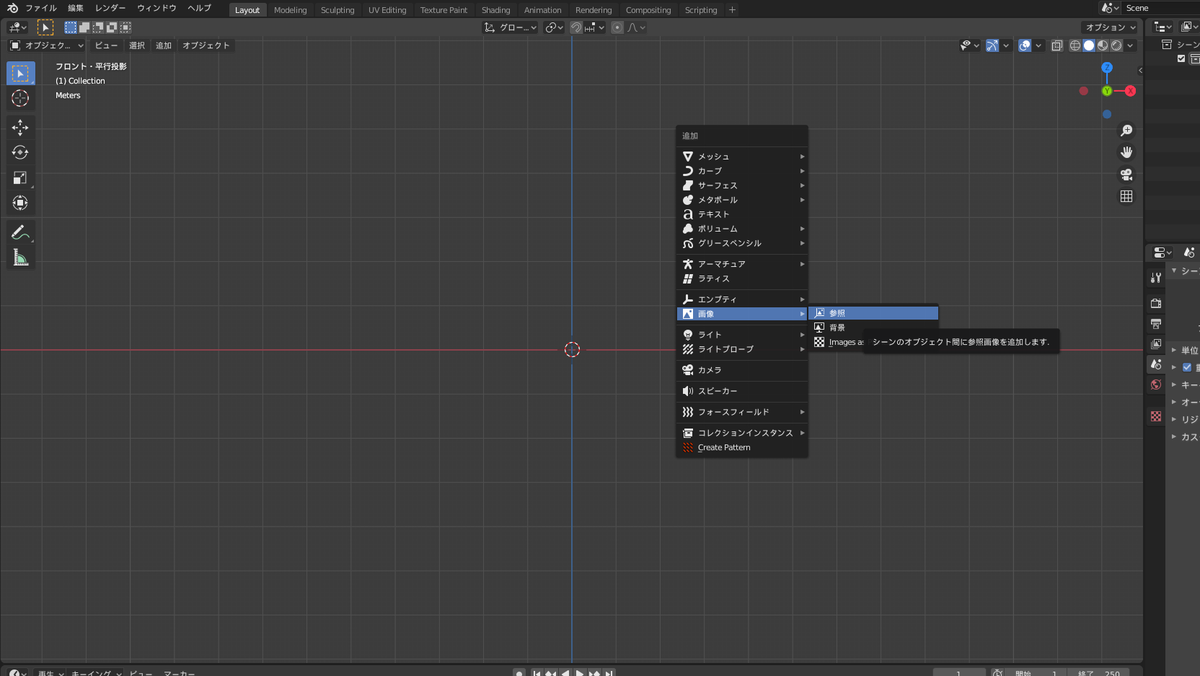Viewport: 1200px width, 676px height.
Task: Activate the Move tool
Action: click(x=20, y=127)
